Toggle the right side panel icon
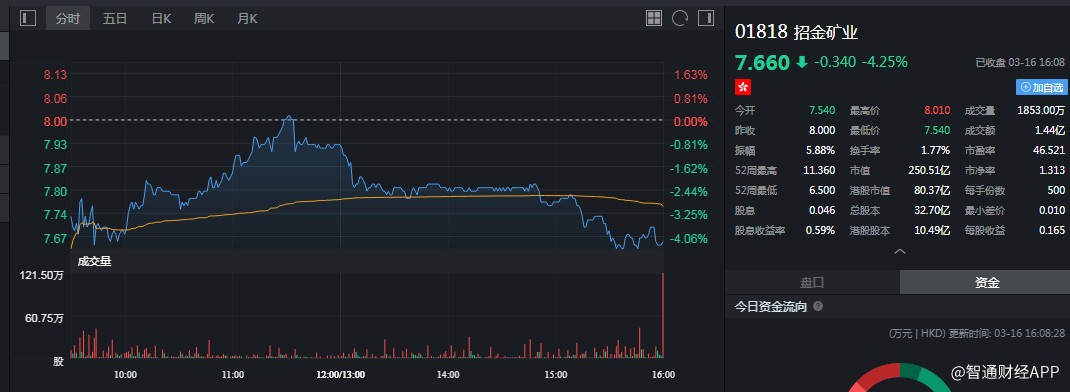 [x=706, y=18]
